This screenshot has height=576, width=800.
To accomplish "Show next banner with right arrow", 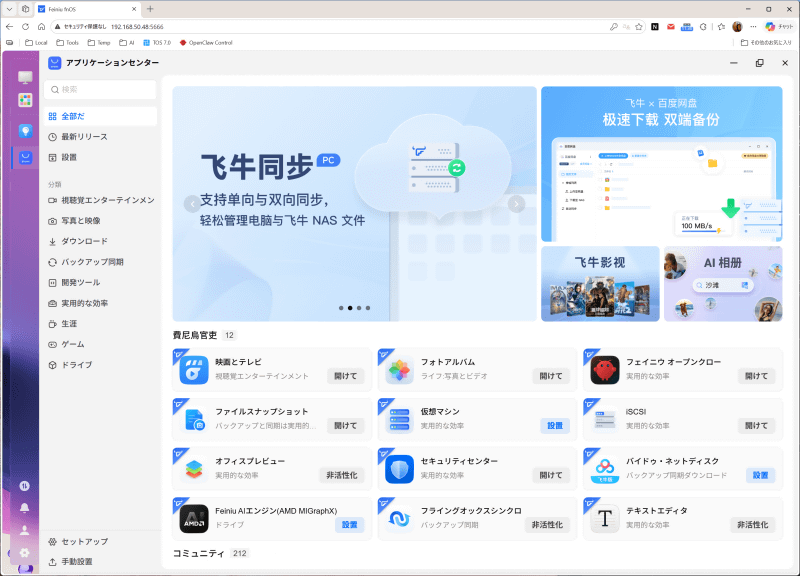I will pos(516,204).
